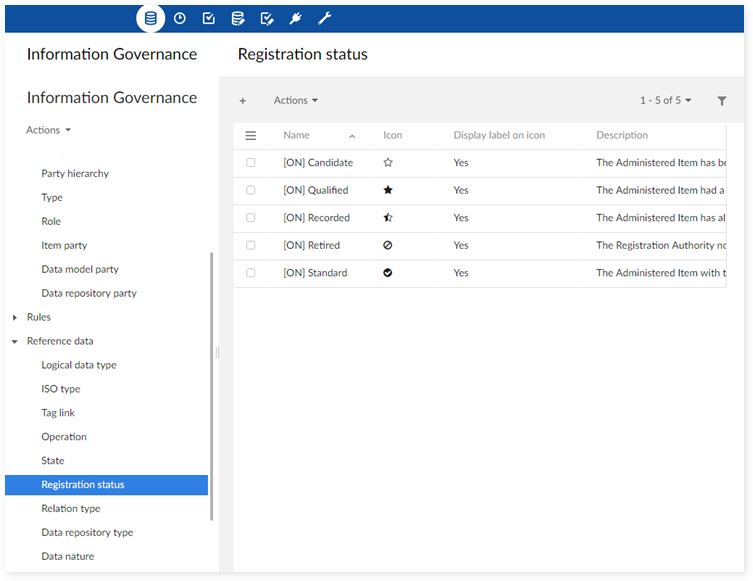Click the database icon in the top bar
The height and width of the screenshot is (581, 753).
tap(150, 18)
